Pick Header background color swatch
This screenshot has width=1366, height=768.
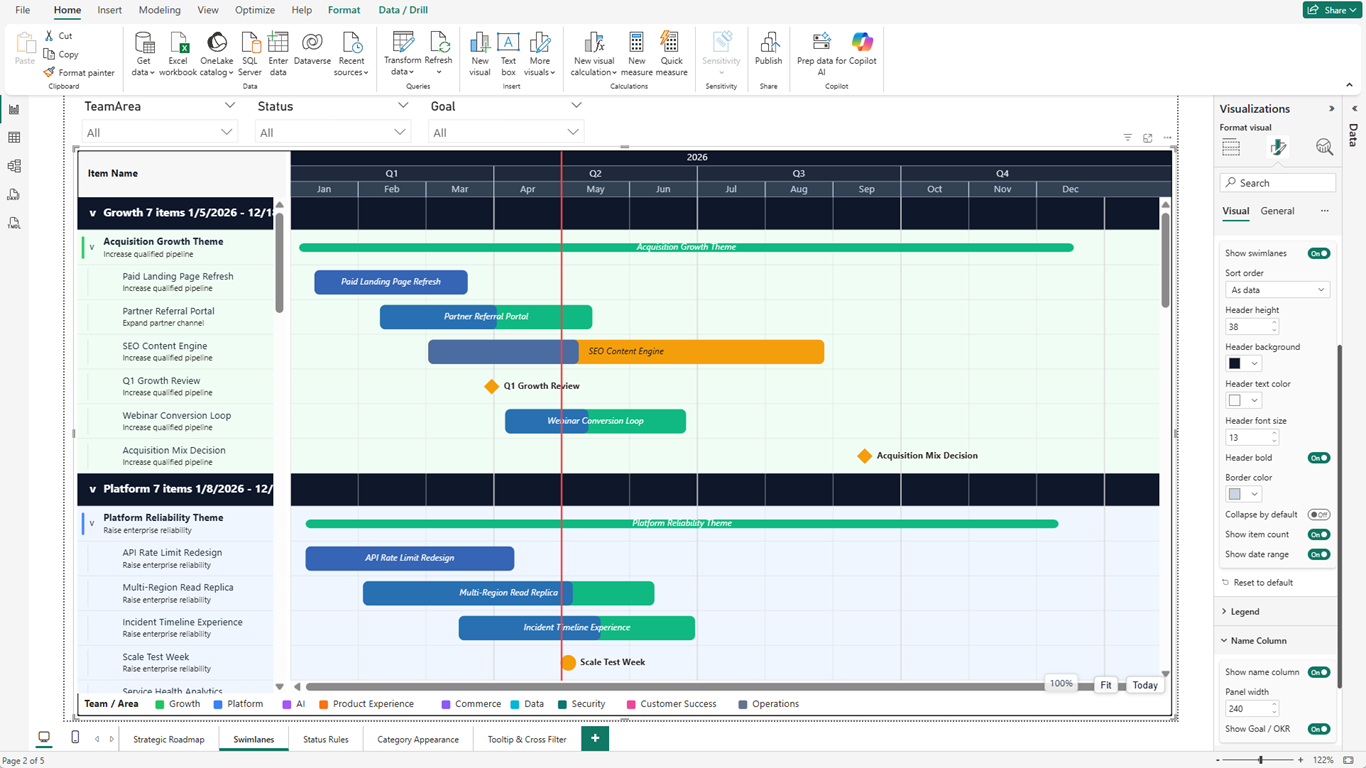pyautogui.click(x=1244, y=364)
